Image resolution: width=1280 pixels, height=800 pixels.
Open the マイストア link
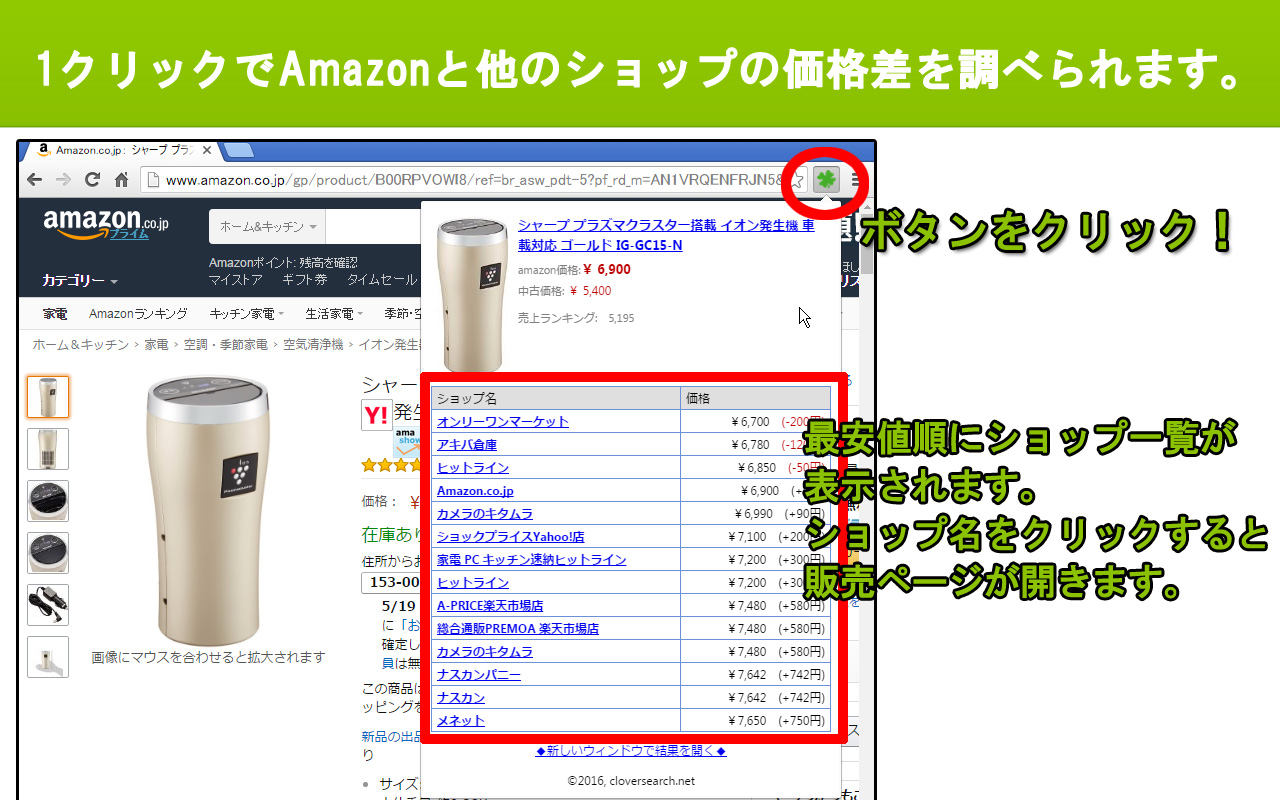tap(236, 280)
